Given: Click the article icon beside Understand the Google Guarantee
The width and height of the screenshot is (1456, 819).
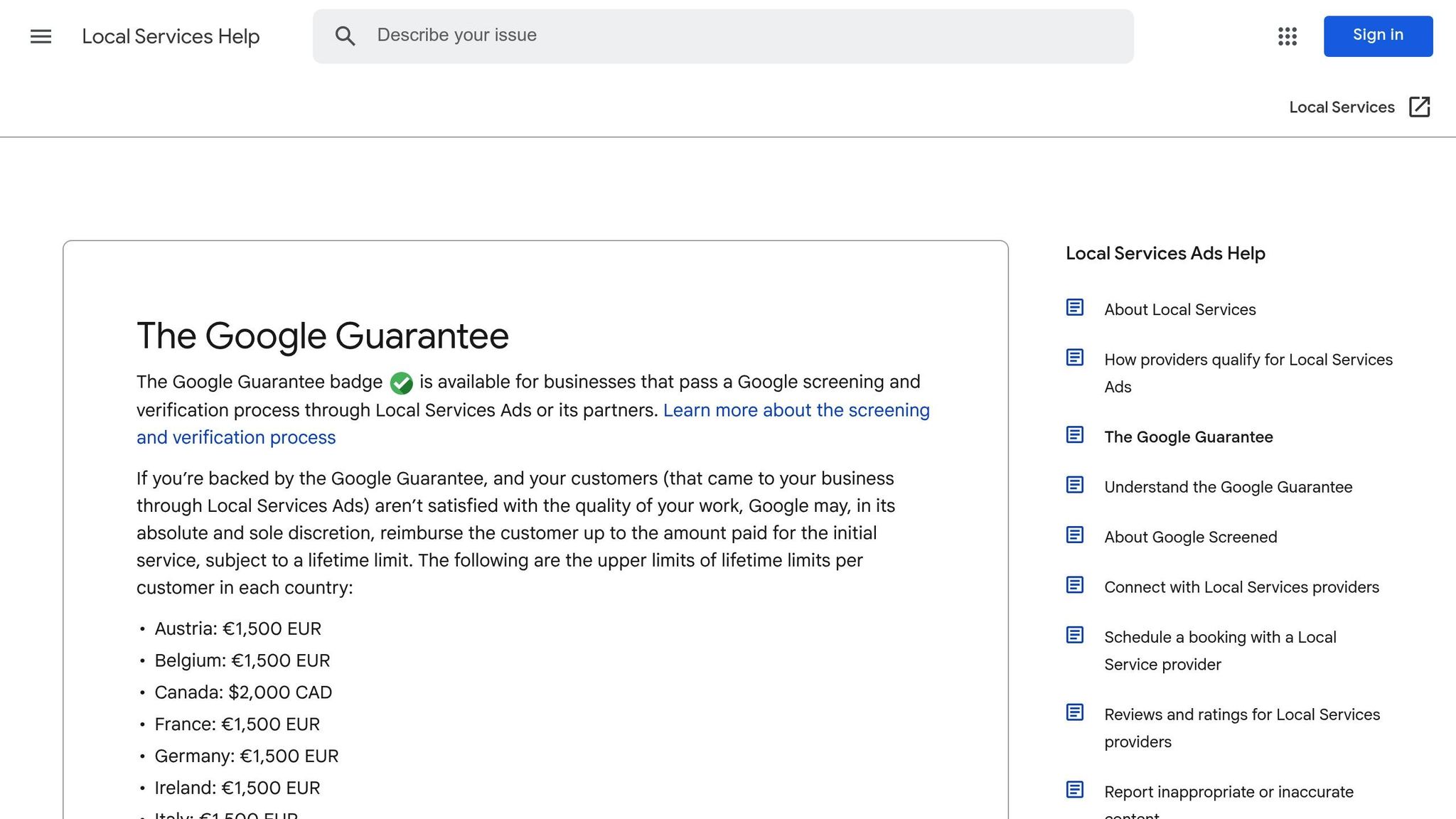Looking at the screenshot, I should point(1074,486).
